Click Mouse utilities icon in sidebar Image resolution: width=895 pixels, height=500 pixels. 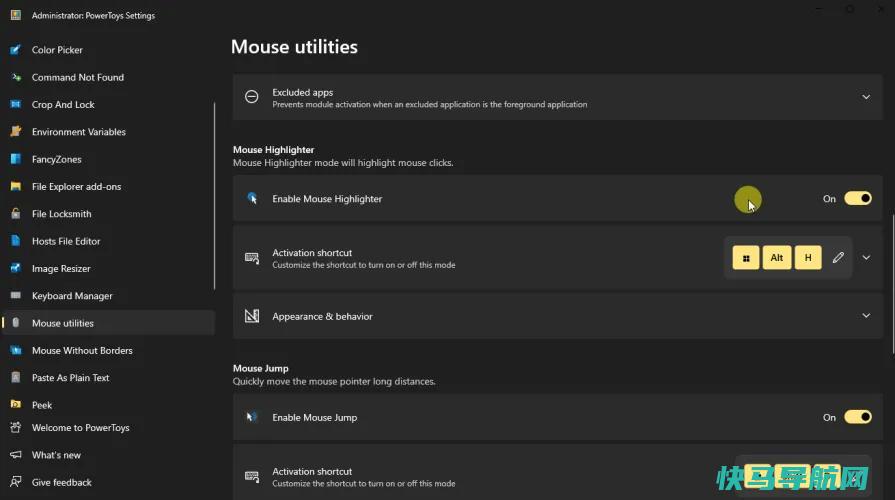16,323
